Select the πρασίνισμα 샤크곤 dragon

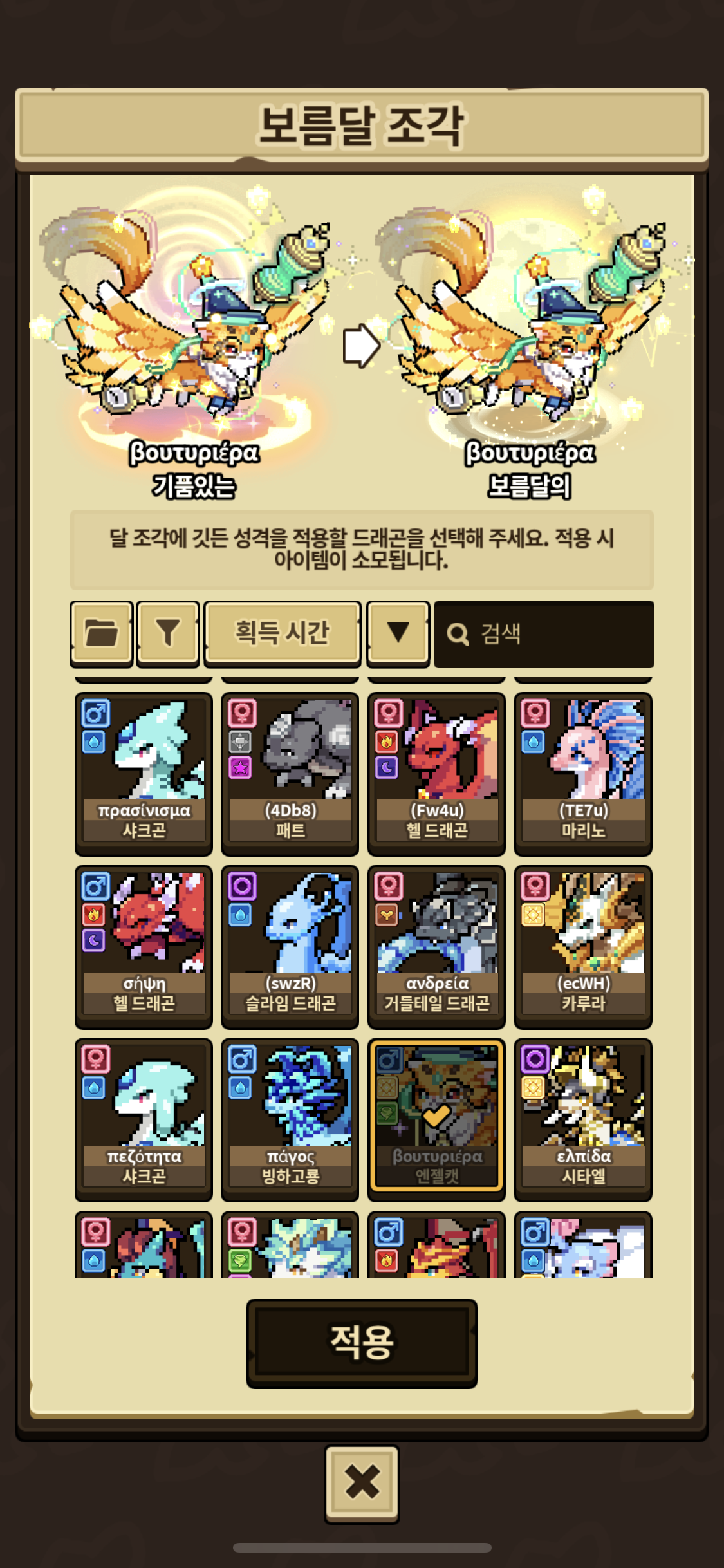click(x=144, y=774)
